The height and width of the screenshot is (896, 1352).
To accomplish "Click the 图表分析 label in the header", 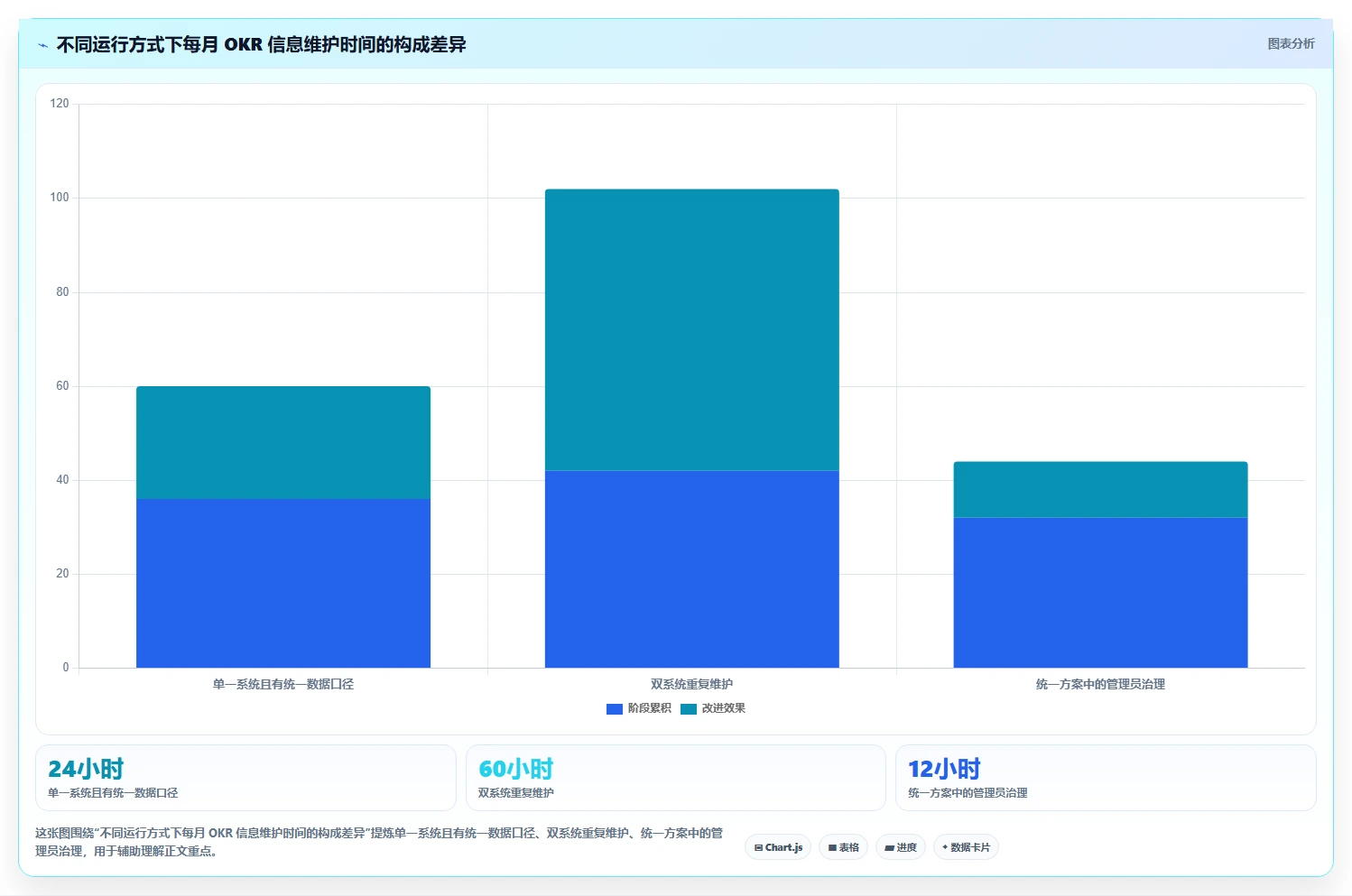I will (1291, 43).
